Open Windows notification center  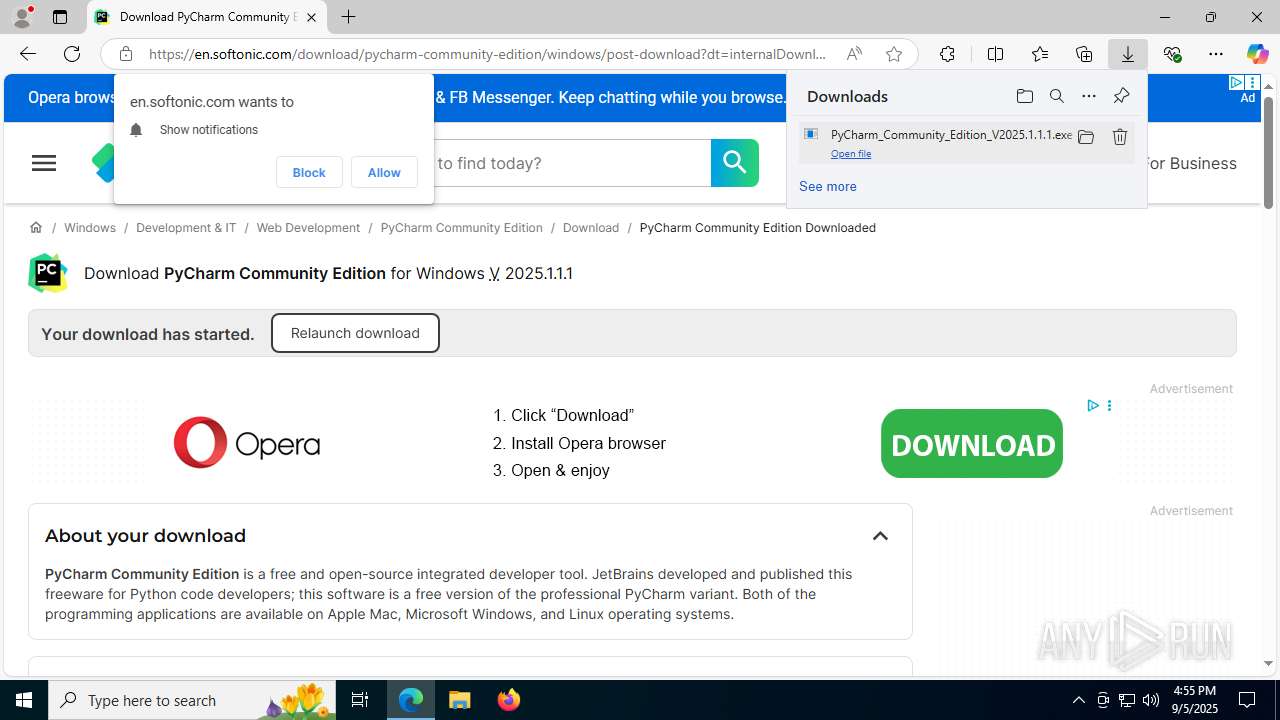tap(1248, 700)
